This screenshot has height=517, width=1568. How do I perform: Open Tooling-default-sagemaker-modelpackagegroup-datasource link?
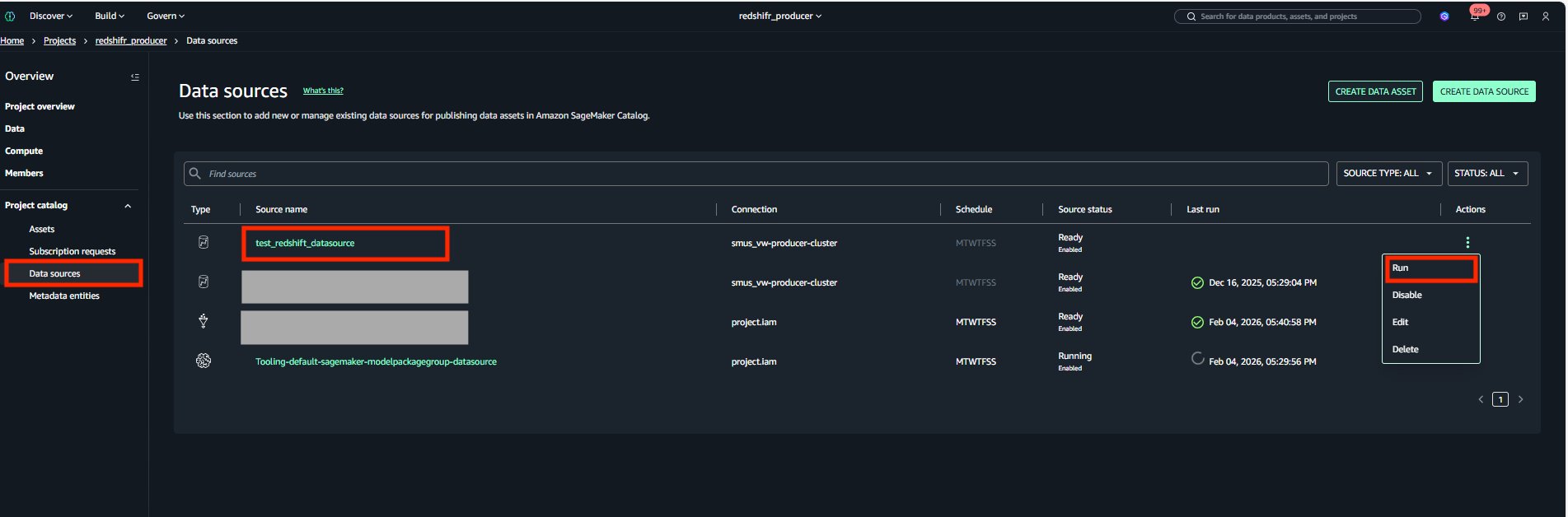click(376, 361)
